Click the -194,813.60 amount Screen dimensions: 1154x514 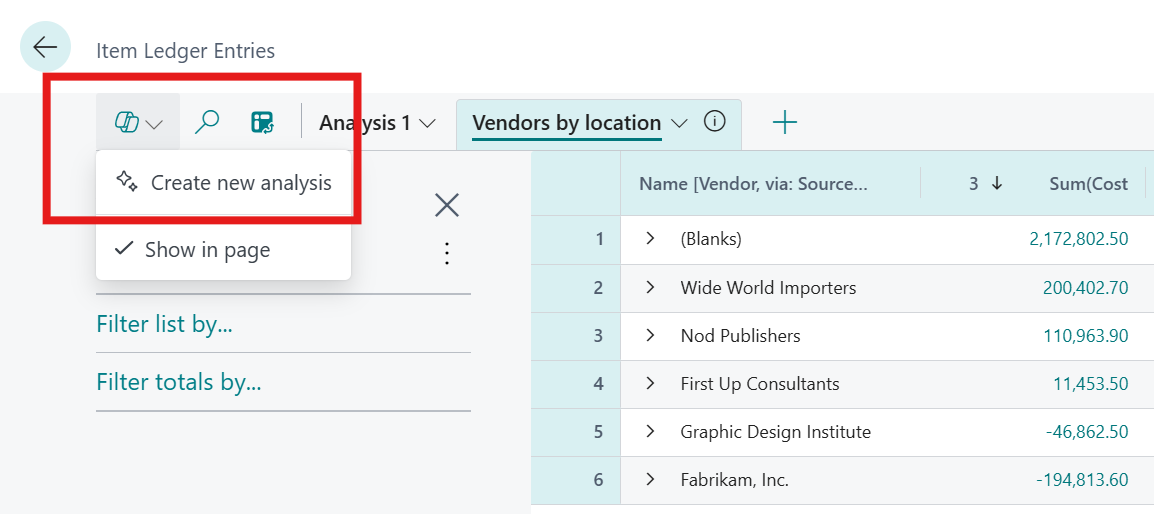[x=1082, y=480]
